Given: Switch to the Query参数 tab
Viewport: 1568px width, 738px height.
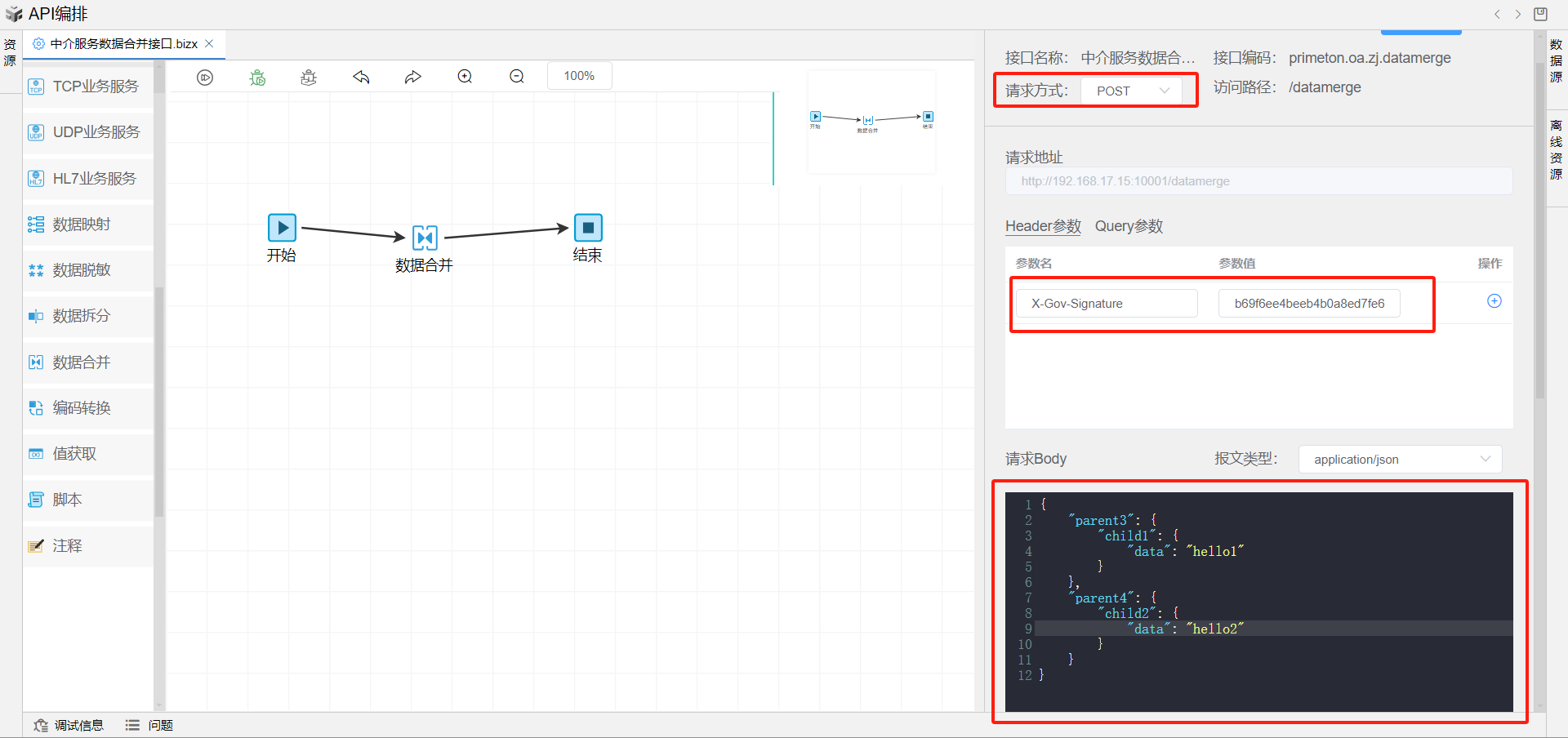Looking at the screenshot, I should (x=1129, y=226).
